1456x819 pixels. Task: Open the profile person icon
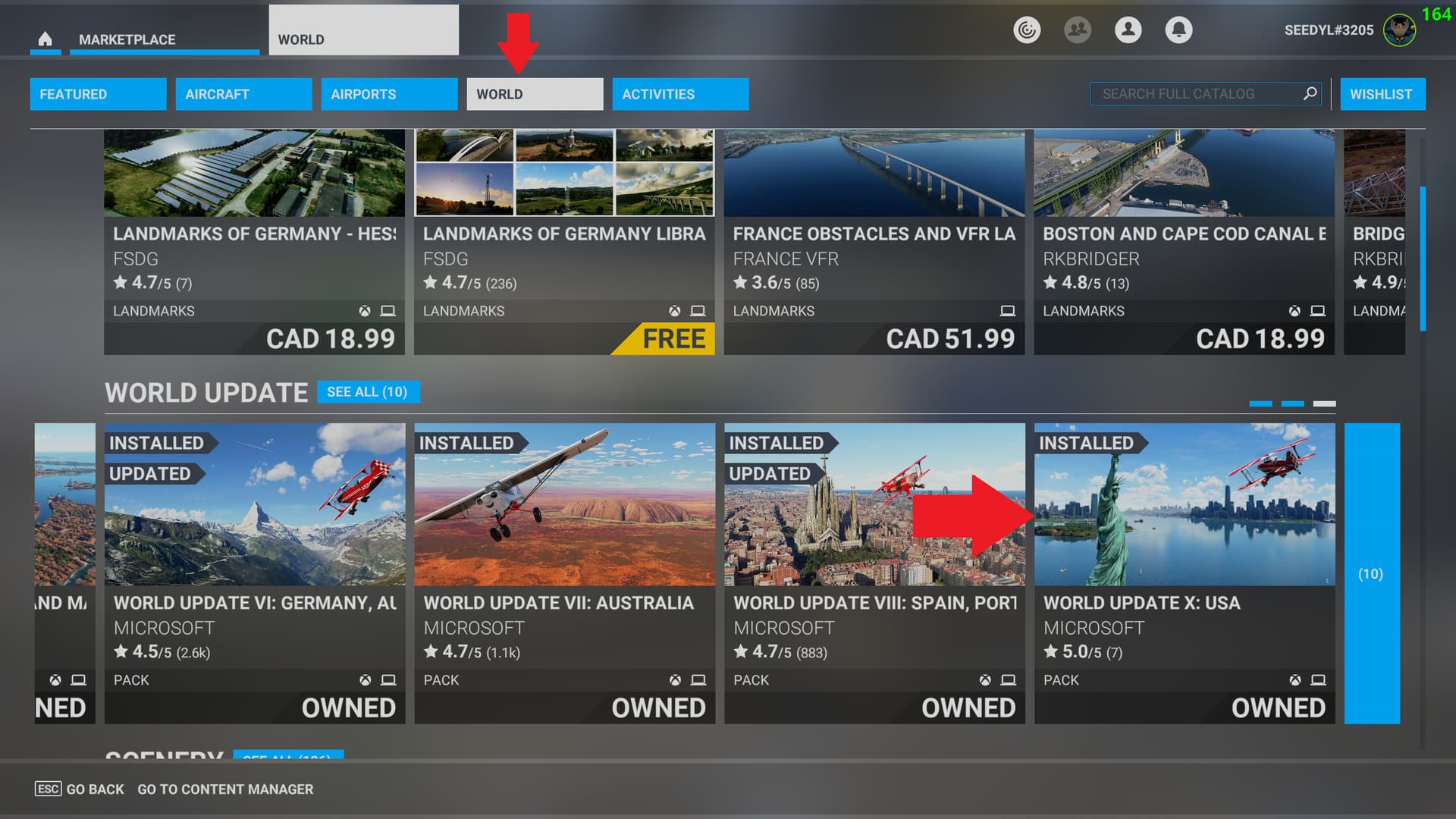coord(1128,30)
